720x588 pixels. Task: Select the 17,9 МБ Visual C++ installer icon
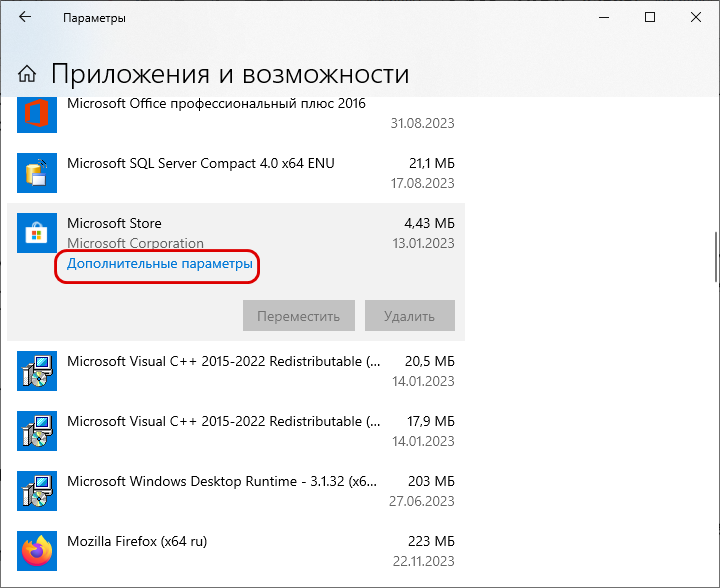(37, 431)
